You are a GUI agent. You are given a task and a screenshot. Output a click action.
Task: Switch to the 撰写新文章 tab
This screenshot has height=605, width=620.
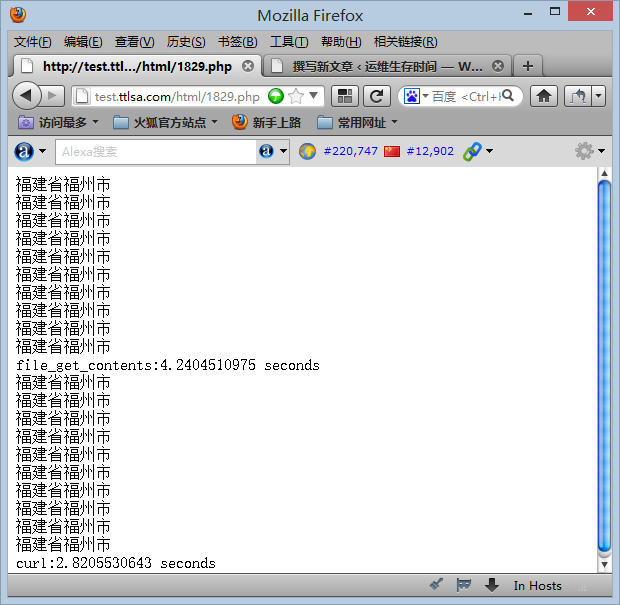(x=388, y=66)
